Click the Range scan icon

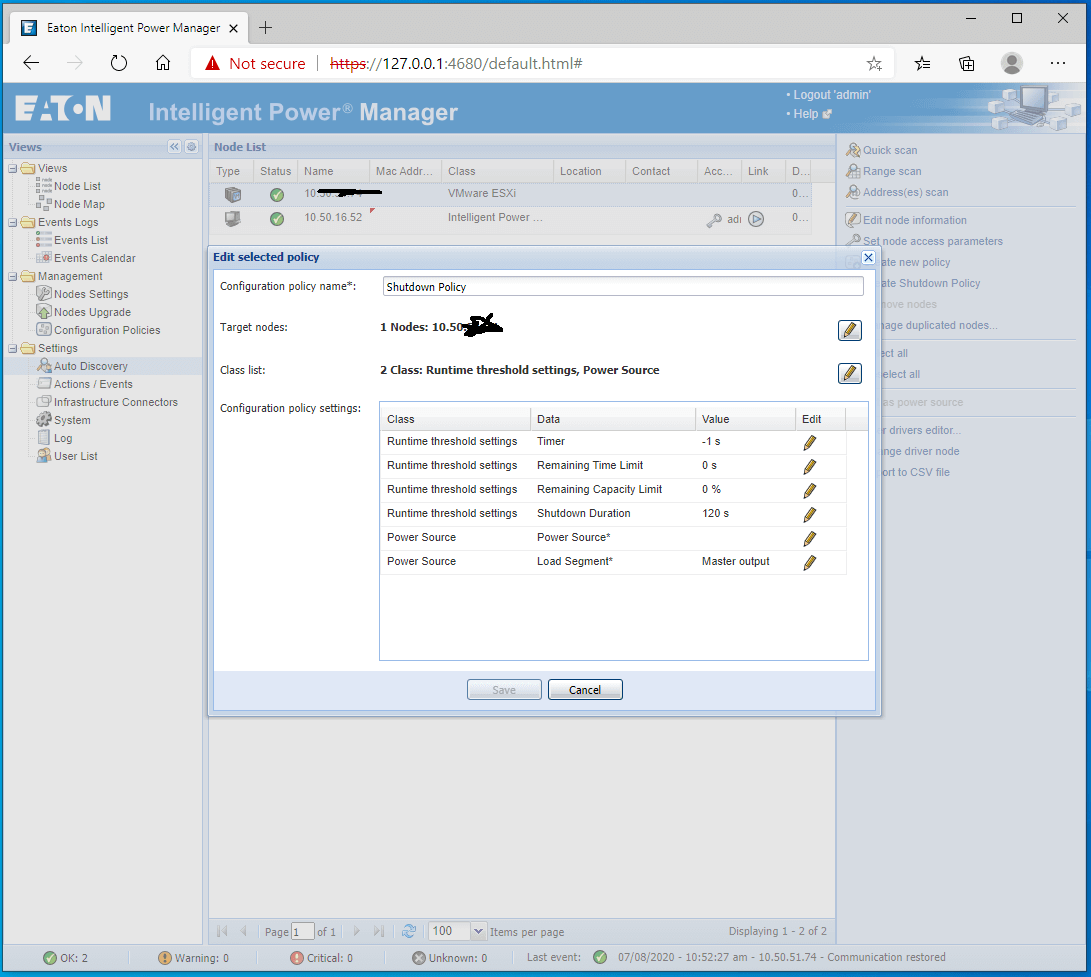coord(855,171)
